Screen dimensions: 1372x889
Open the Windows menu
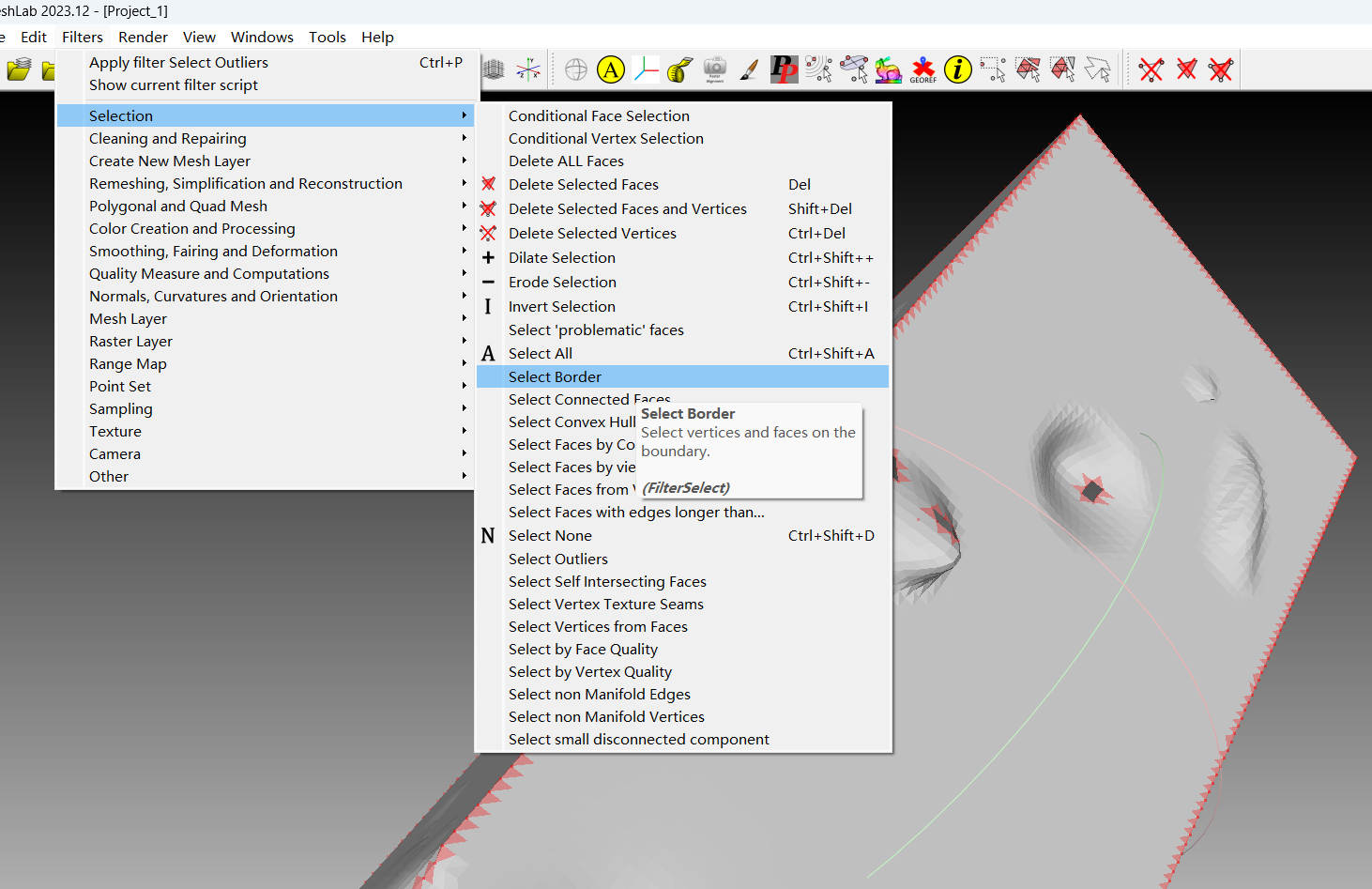(x=262, y=37)
